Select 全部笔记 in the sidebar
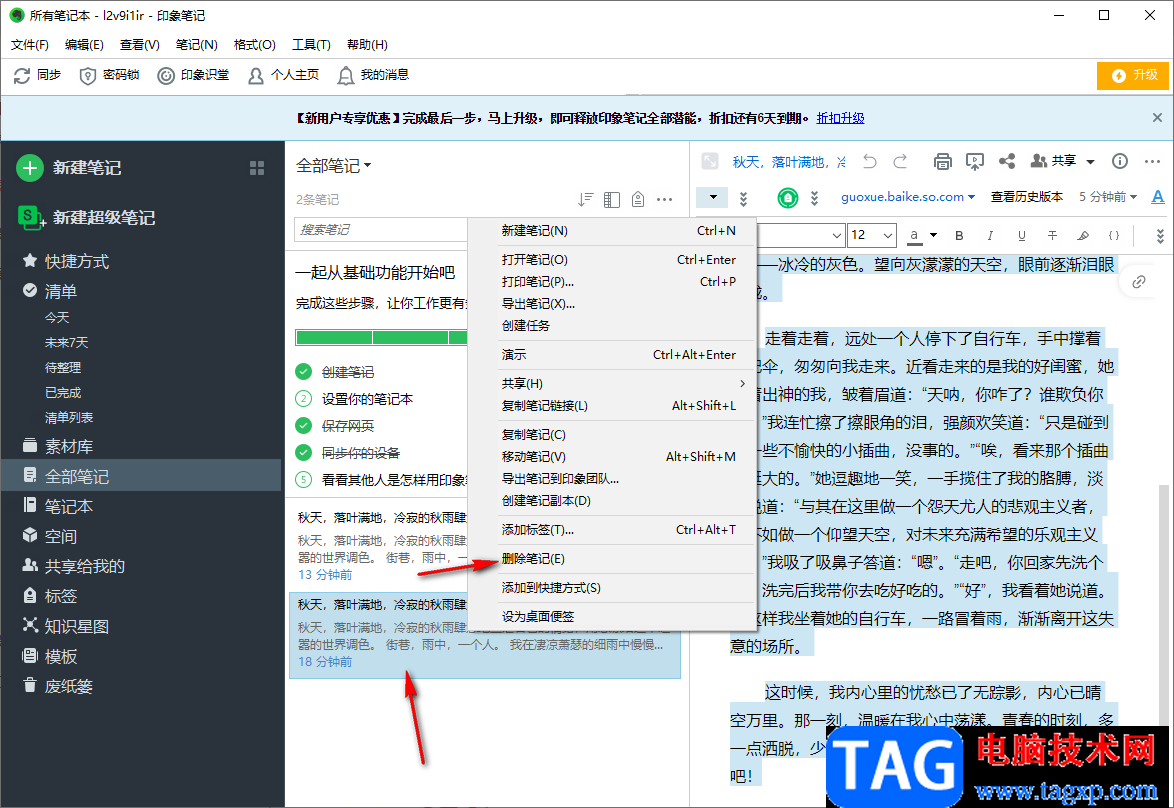The width and height of the screenshot is (1174, 808). click(141, 476)
